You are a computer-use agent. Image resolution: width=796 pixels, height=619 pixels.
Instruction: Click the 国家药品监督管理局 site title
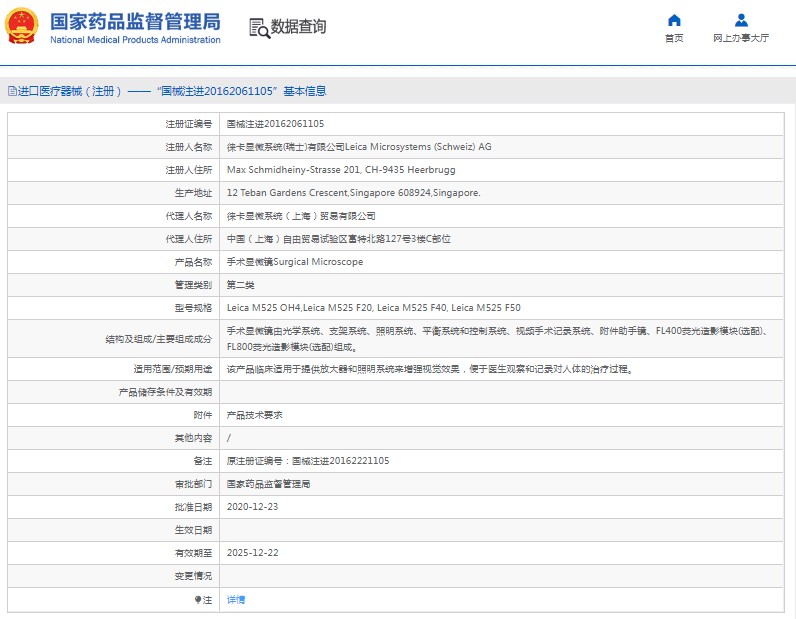[135, 21]
